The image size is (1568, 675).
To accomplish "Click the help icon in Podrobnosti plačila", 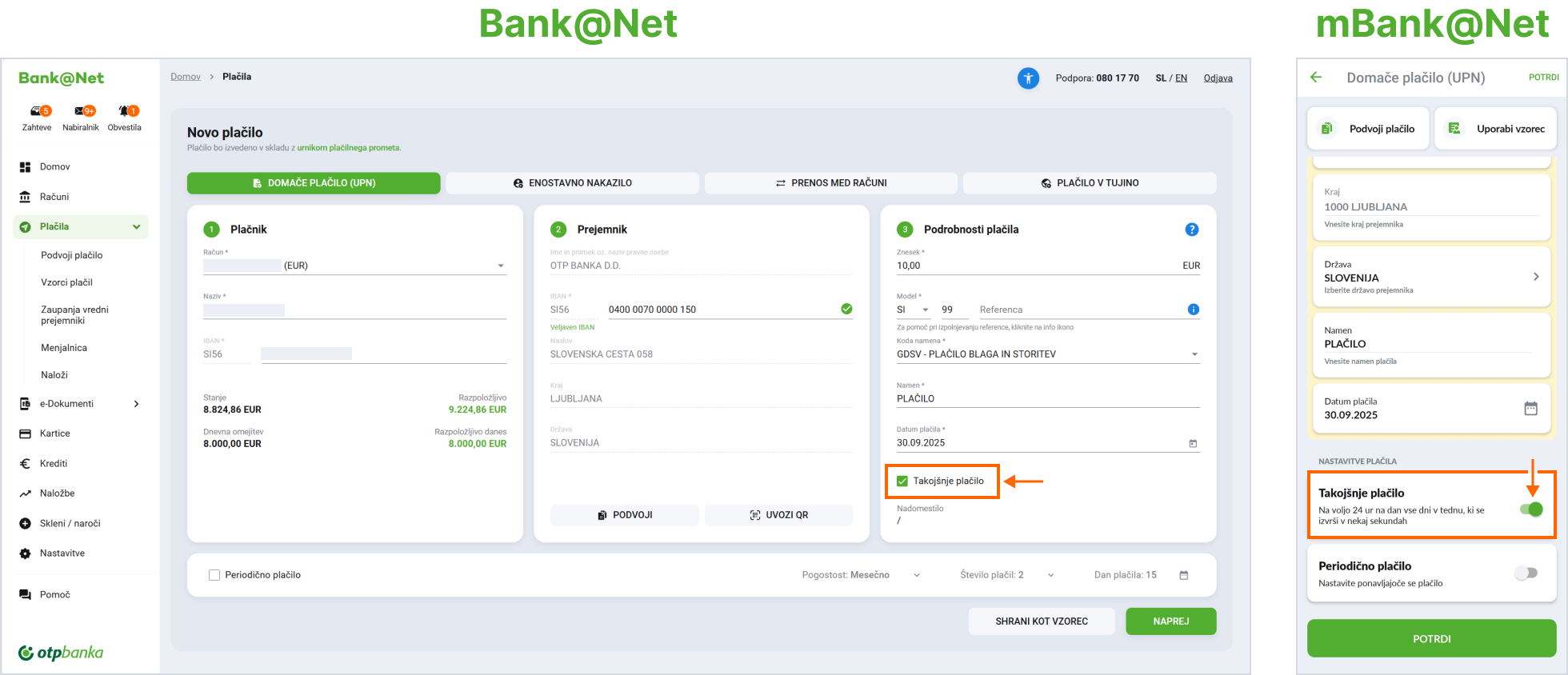I will pyautogui.click(x=1191, y=230).
